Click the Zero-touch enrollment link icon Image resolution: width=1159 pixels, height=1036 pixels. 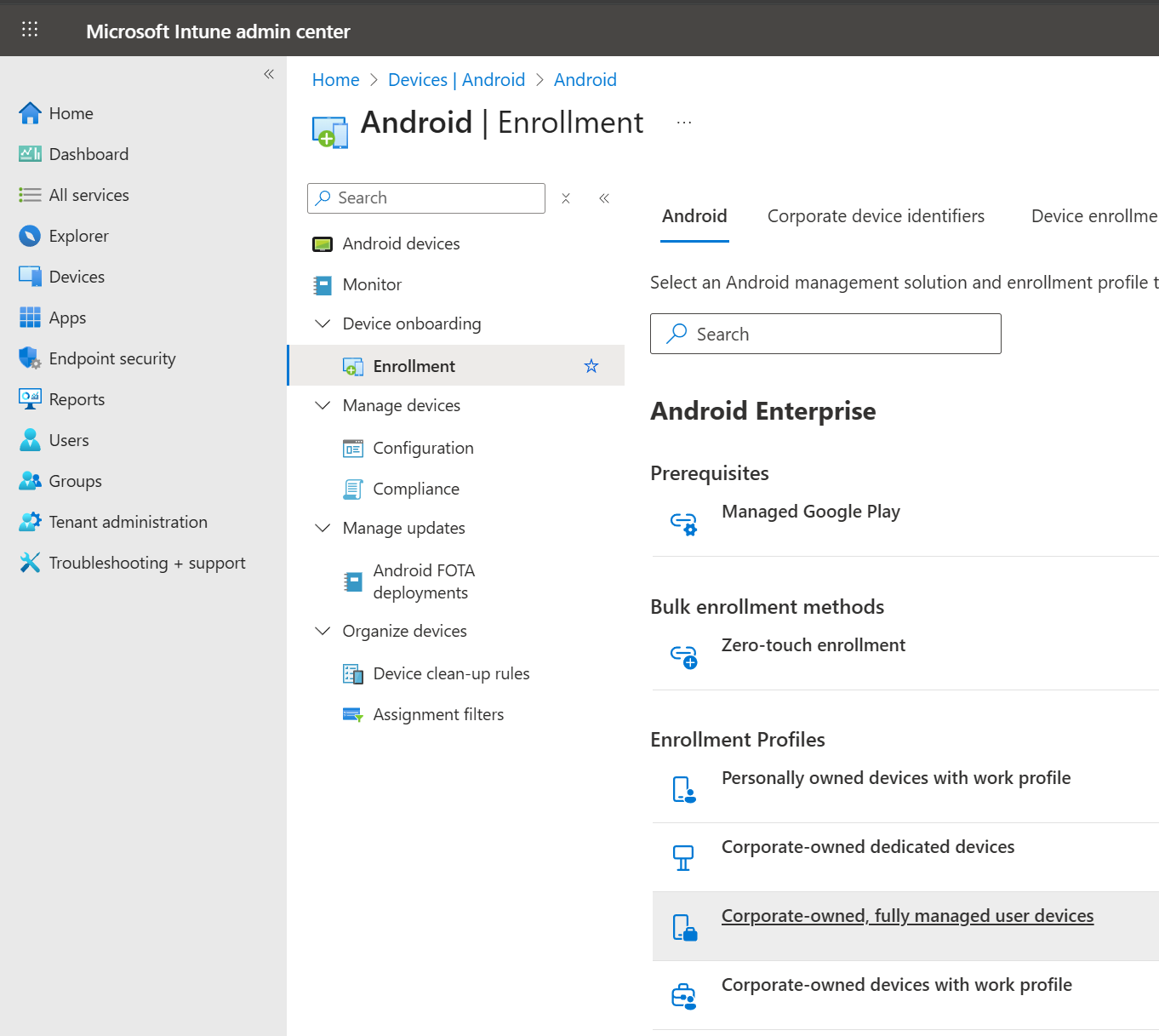[x=683, y=656]
